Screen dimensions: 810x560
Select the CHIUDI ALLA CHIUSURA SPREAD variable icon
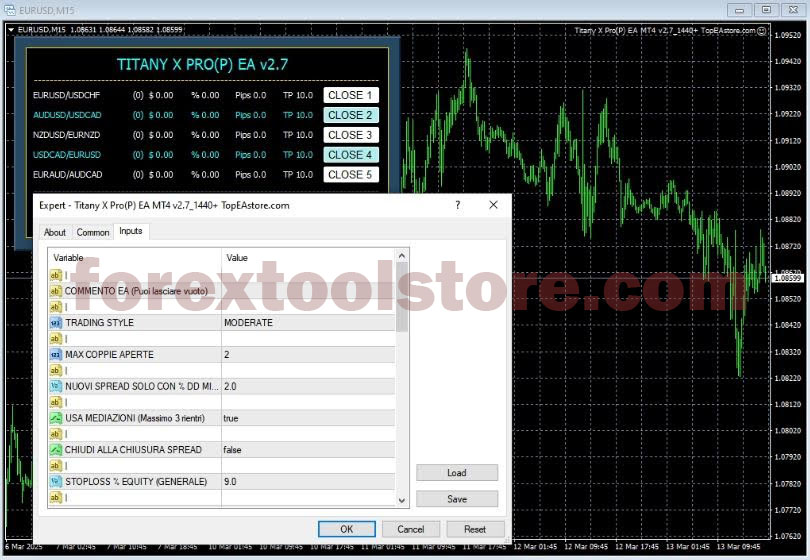56,450
